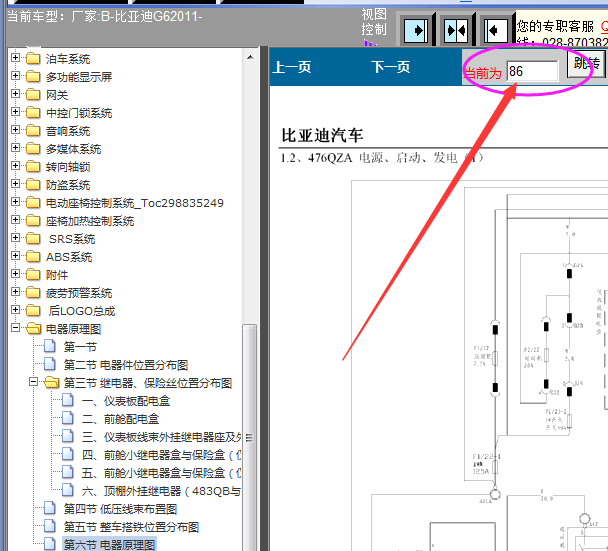Screen dimensions: 608x551
Task: Expand the 网关 tree node
Action: [x=15, y=94]
